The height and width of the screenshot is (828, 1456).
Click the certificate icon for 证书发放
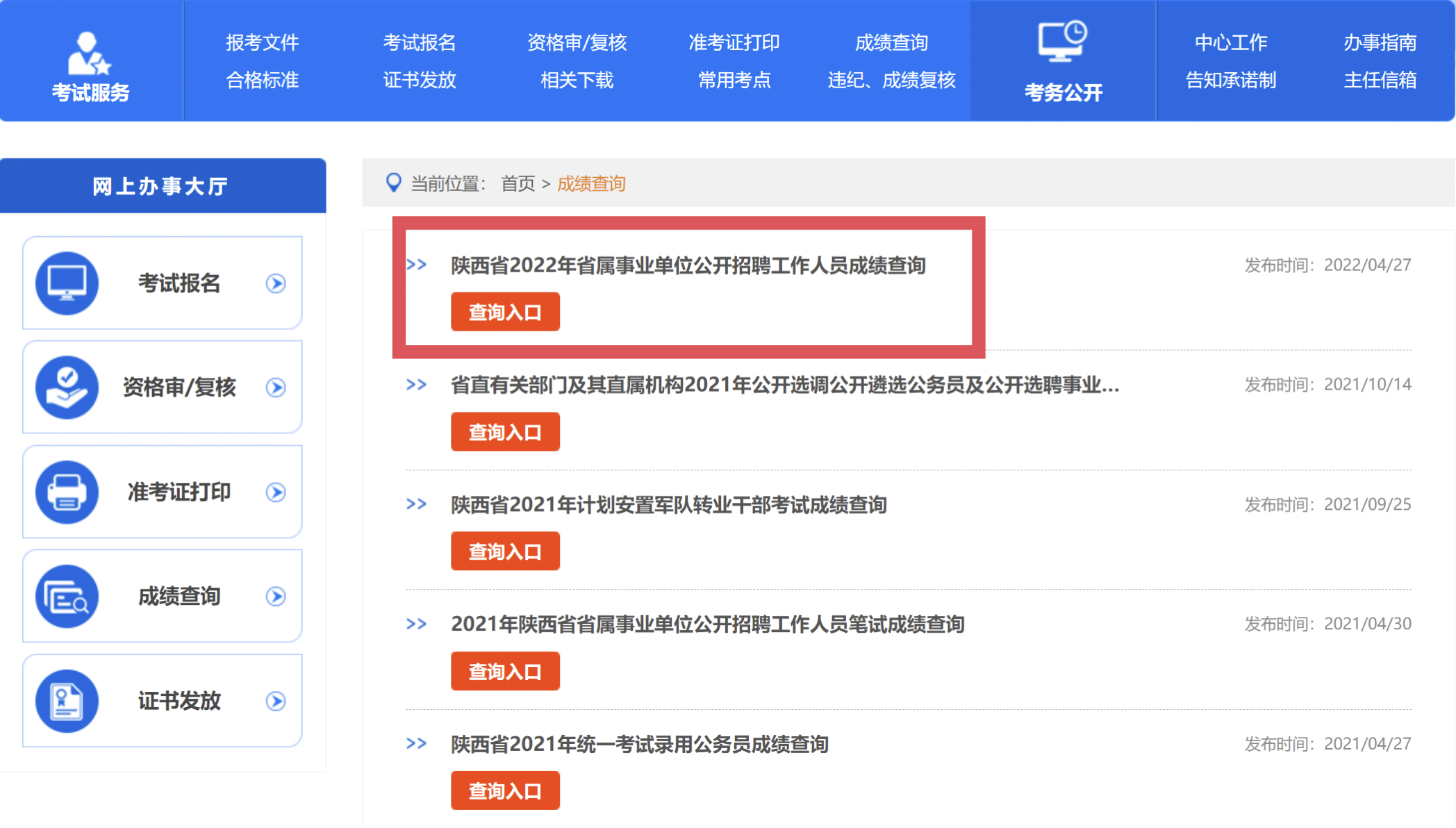tap(67, 701)
